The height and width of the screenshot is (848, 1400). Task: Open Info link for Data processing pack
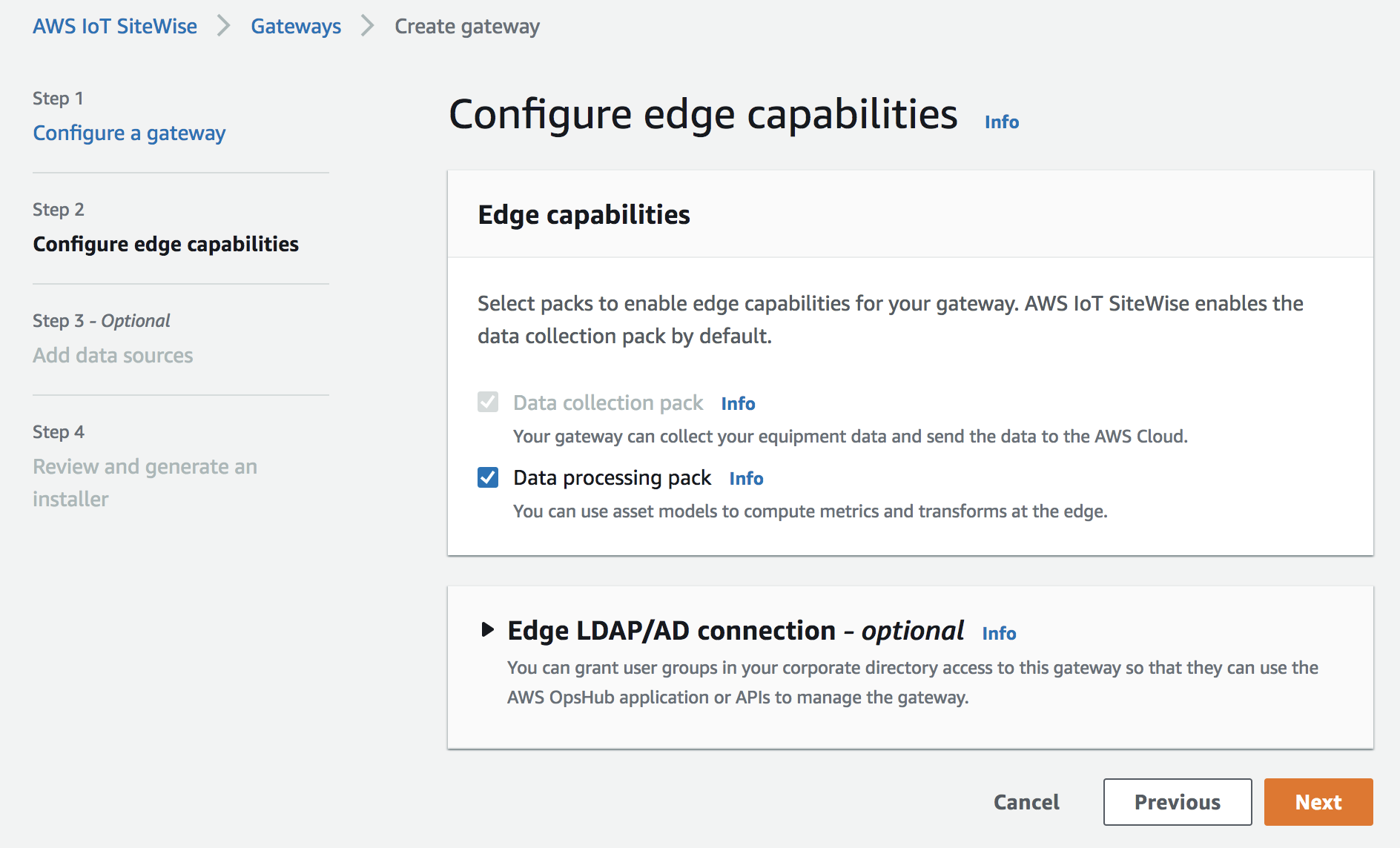pyautogui.click(x=746, y=478)
